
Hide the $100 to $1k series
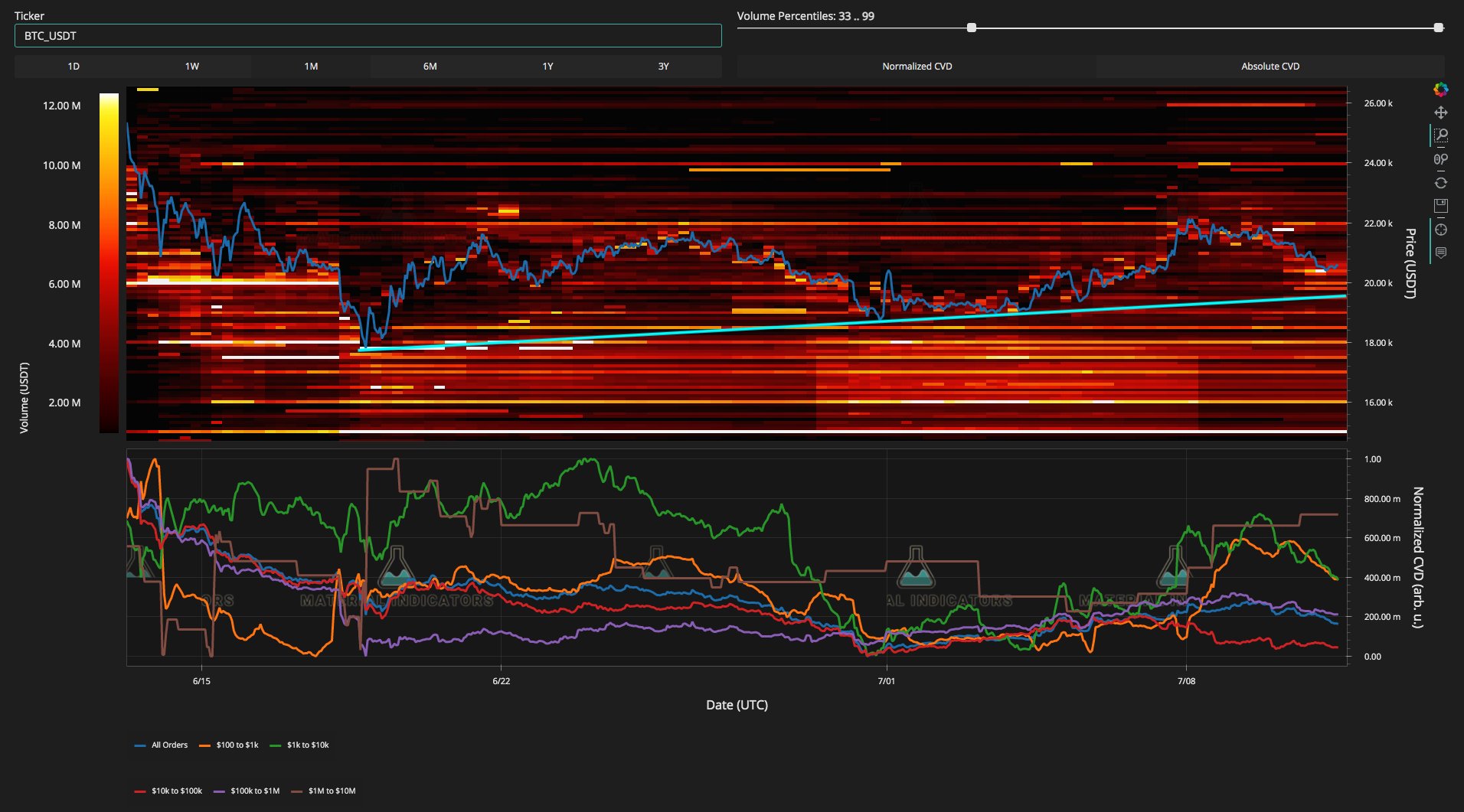[x=229, y=745]
